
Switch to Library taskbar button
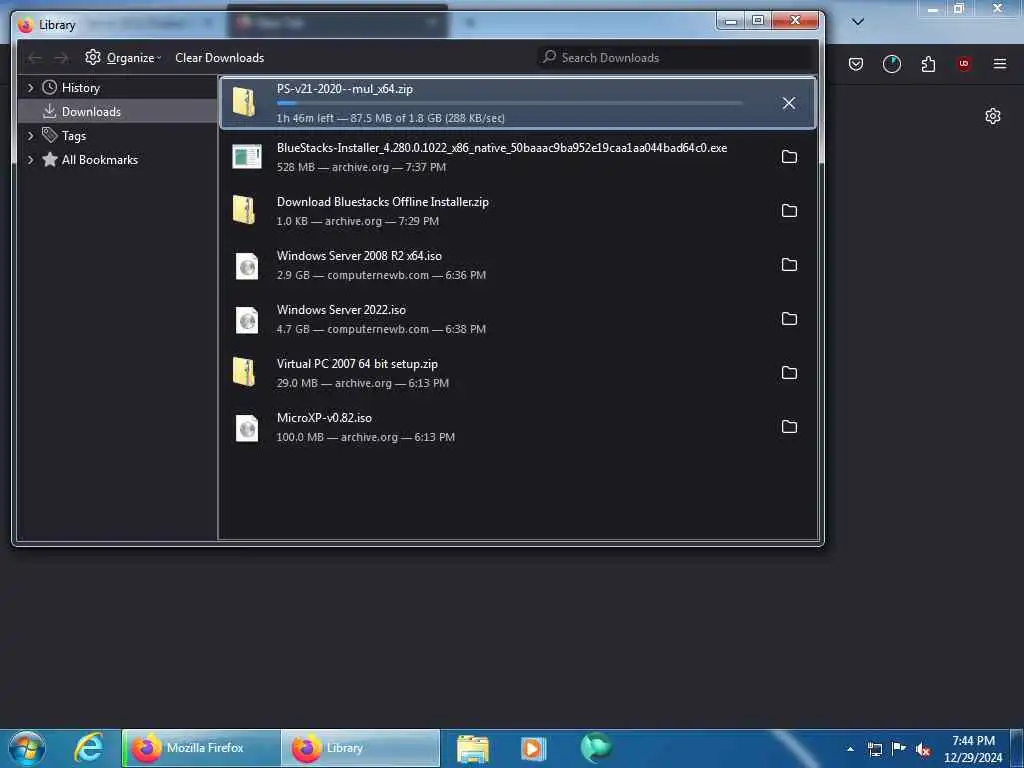coord(360,748)
